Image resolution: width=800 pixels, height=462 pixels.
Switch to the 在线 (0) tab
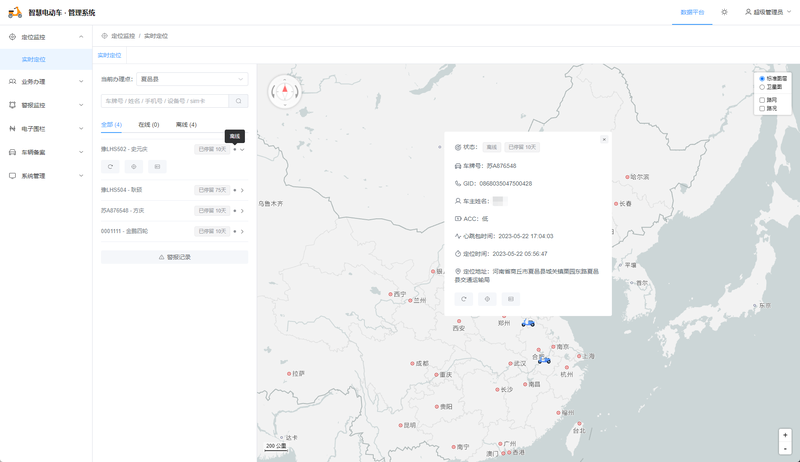(149, 125)
